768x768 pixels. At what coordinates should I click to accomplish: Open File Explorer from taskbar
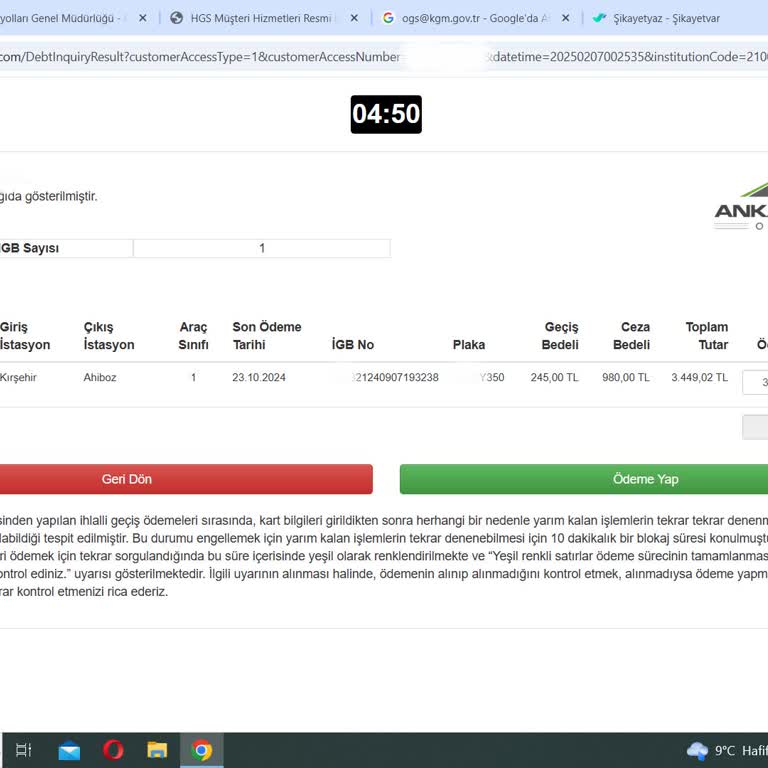(x=157, y=750)
